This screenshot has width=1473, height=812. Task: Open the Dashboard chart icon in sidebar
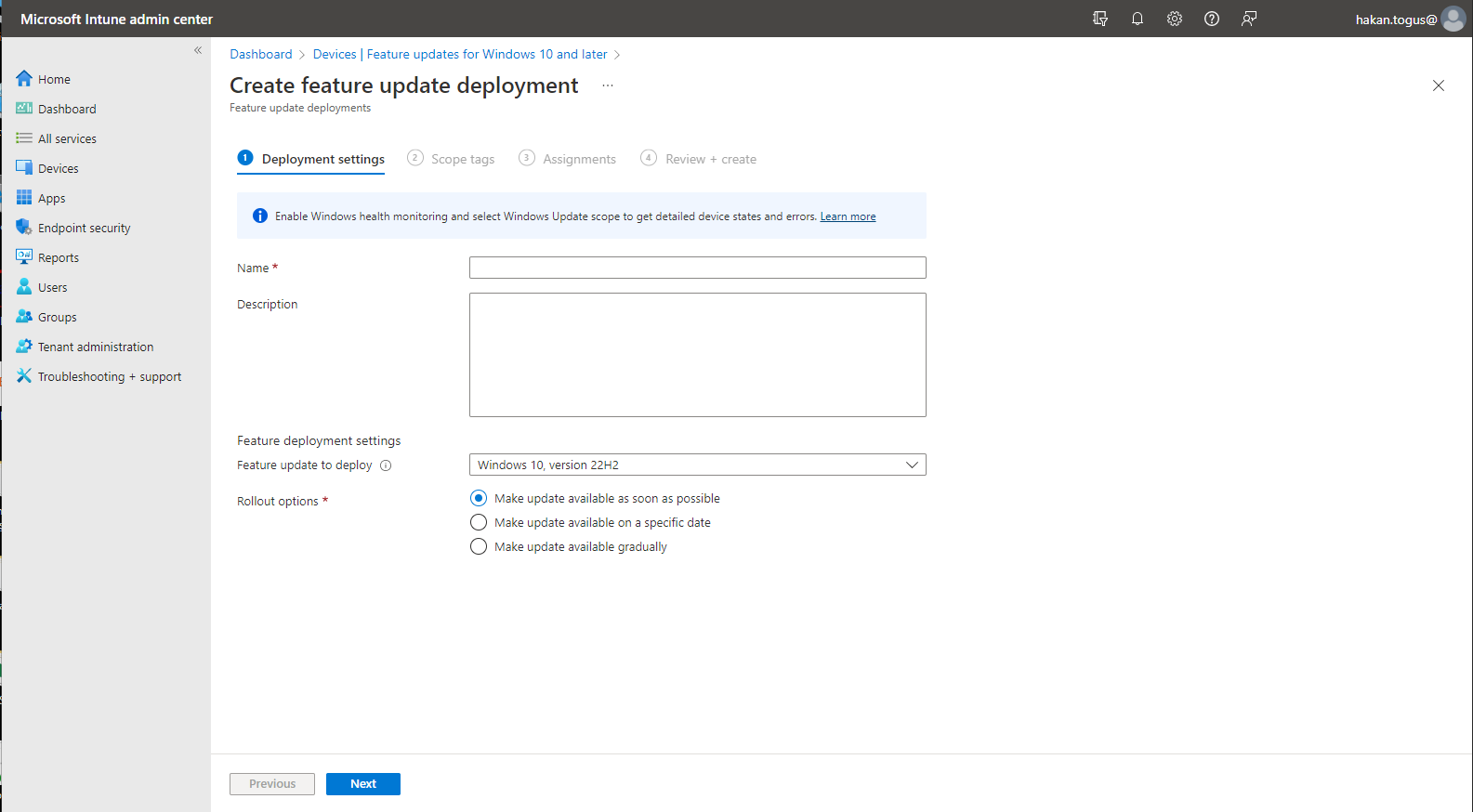tap(24, 109)
